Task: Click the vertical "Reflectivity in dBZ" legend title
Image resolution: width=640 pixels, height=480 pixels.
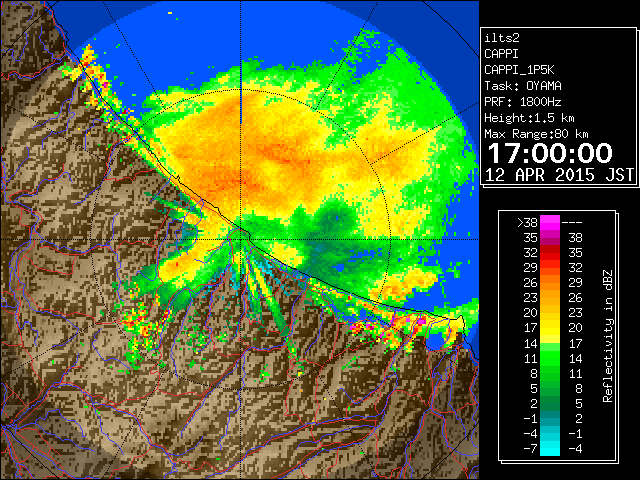Action: coord(608,336)
